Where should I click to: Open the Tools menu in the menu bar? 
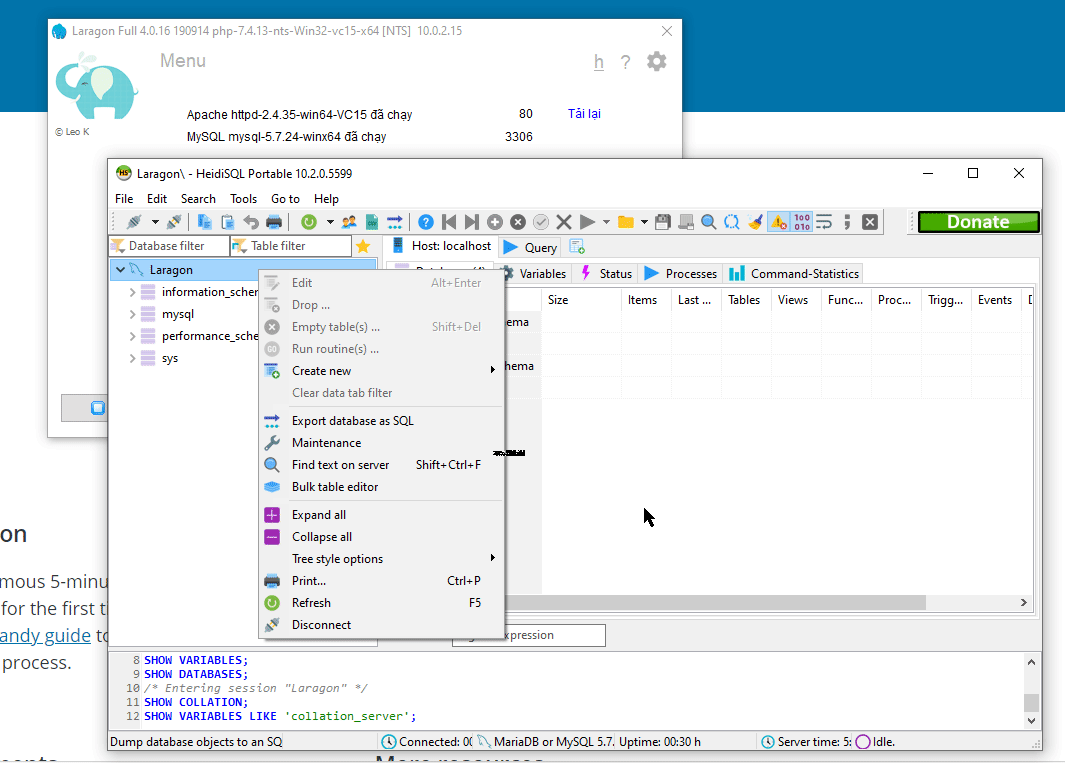tap(243, 199)
